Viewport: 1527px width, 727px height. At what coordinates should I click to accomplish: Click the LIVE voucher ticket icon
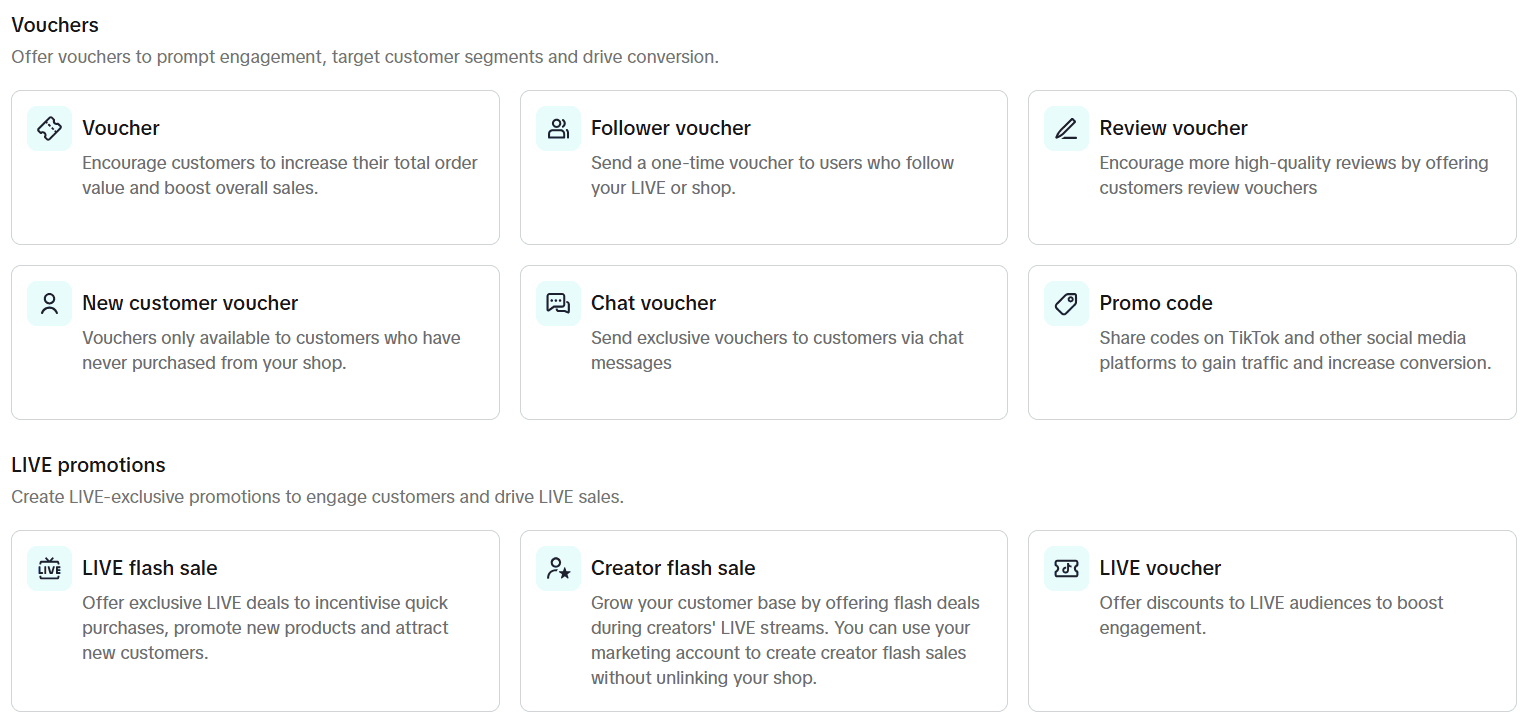point(1066,568)
